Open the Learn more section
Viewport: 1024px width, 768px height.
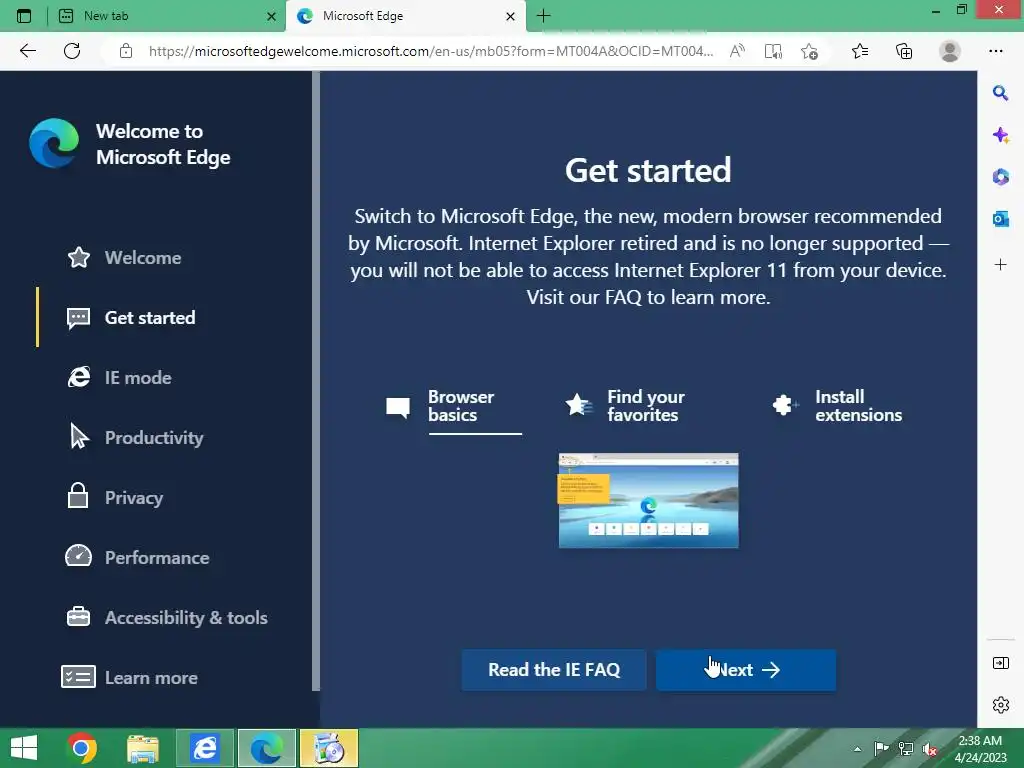click(129, 678)
